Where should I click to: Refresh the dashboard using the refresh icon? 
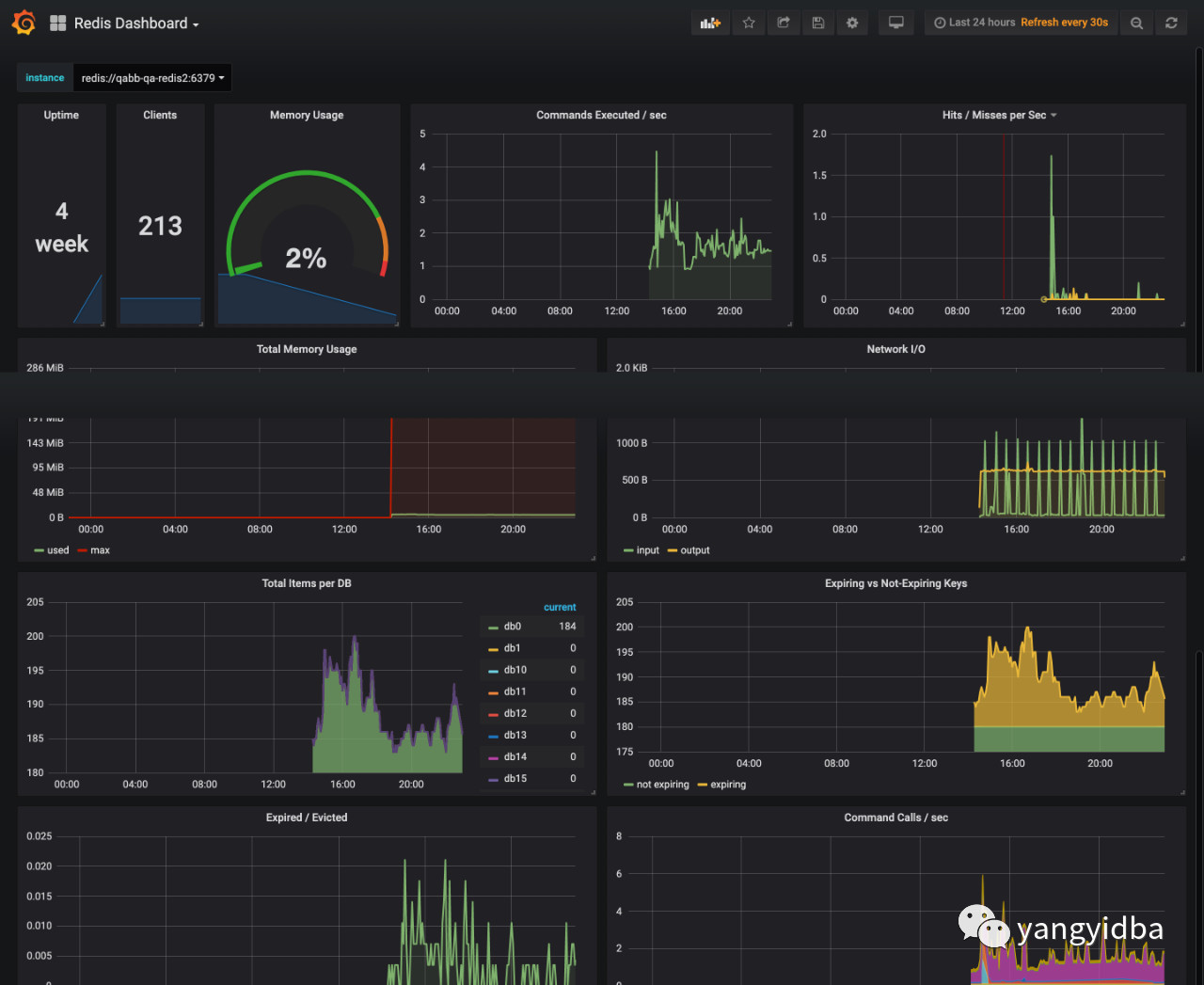click(1171, 23)
